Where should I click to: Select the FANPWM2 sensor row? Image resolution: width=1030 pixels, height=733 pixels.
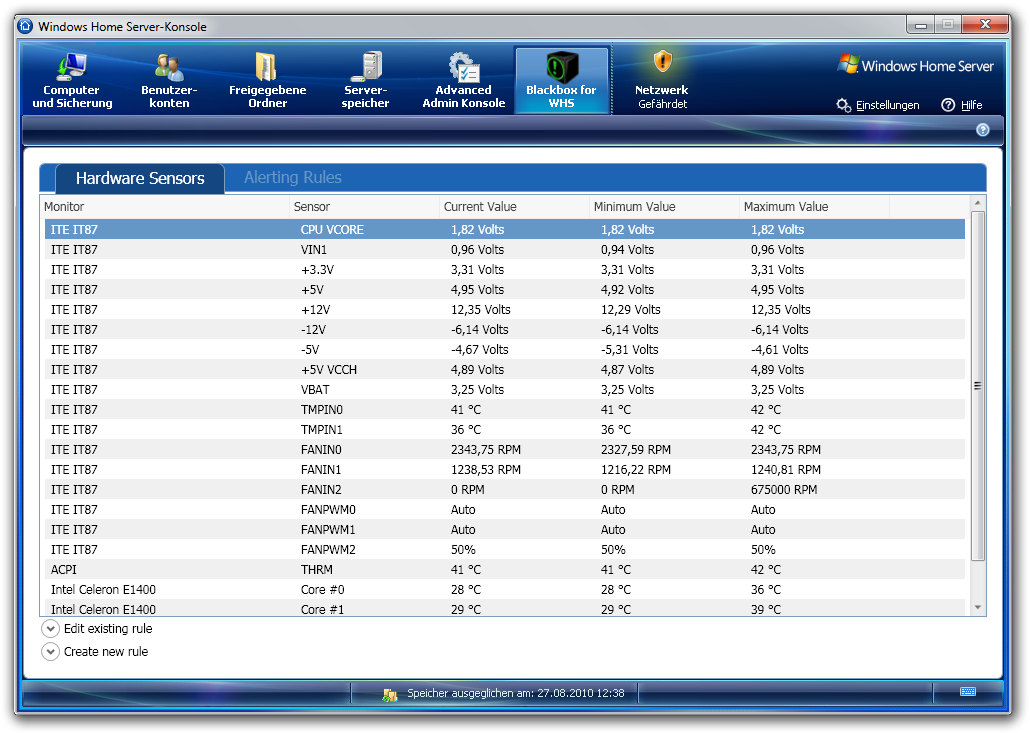pyautogui.click(x=504, y=550)
